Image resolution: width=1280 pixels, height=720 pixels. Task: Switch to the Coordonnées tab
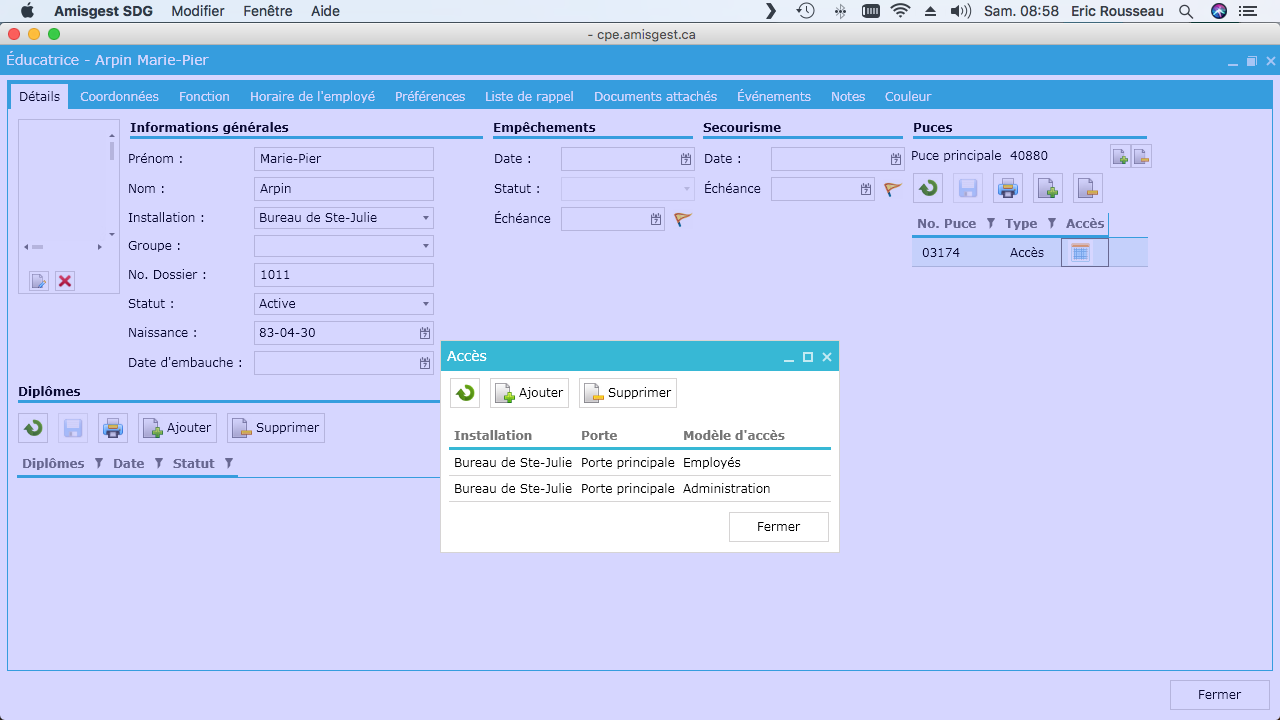click(x=119, y=97)
